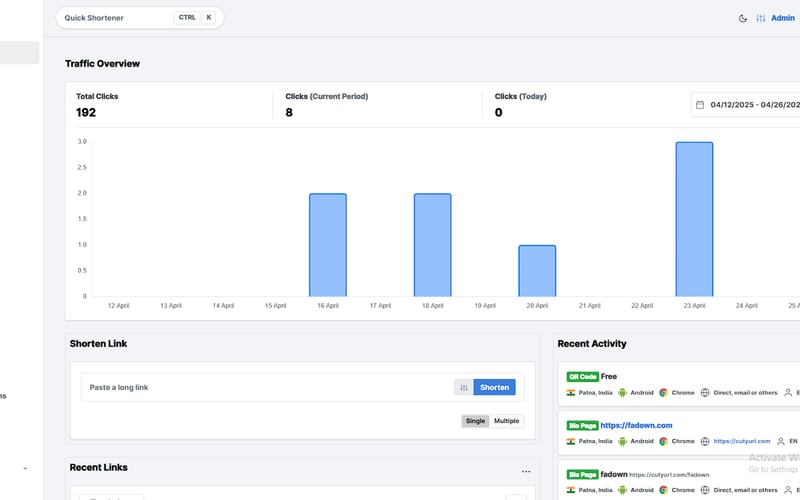Screen dimensions: 800x500
Task: Click the Total Clicks value 192
Action: 86,113
